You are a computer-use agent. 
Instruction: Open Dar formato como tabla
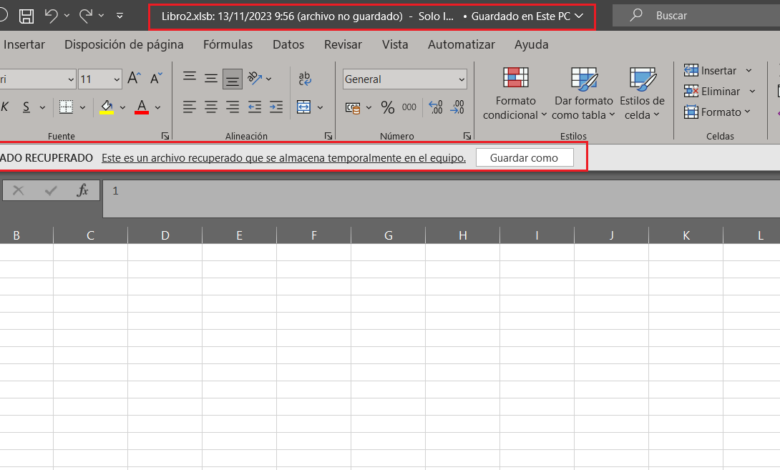point(584,94)
